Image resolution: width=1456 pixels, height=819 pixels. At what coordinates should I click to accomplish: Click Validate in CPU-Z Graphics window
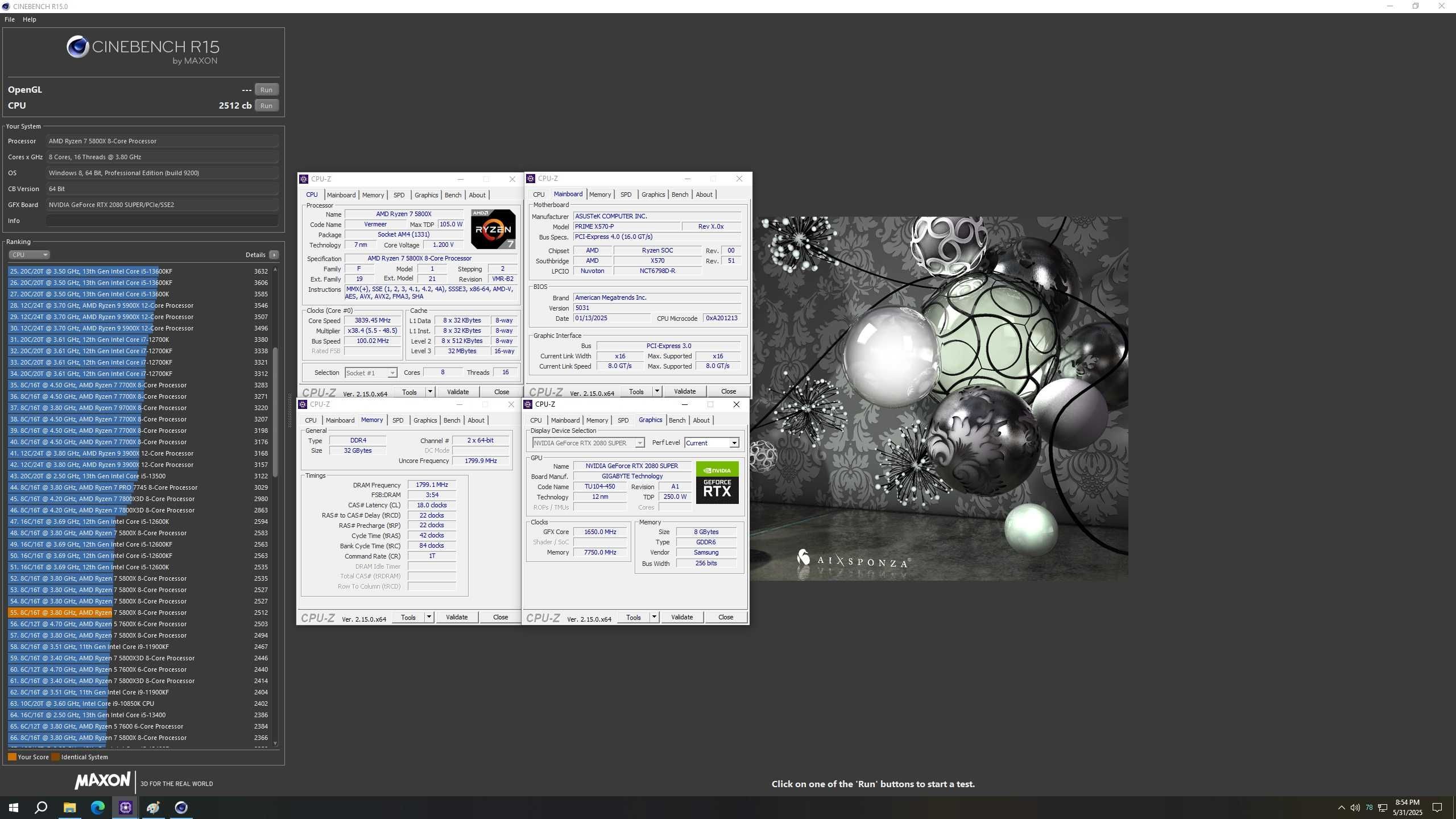point(682,617)
